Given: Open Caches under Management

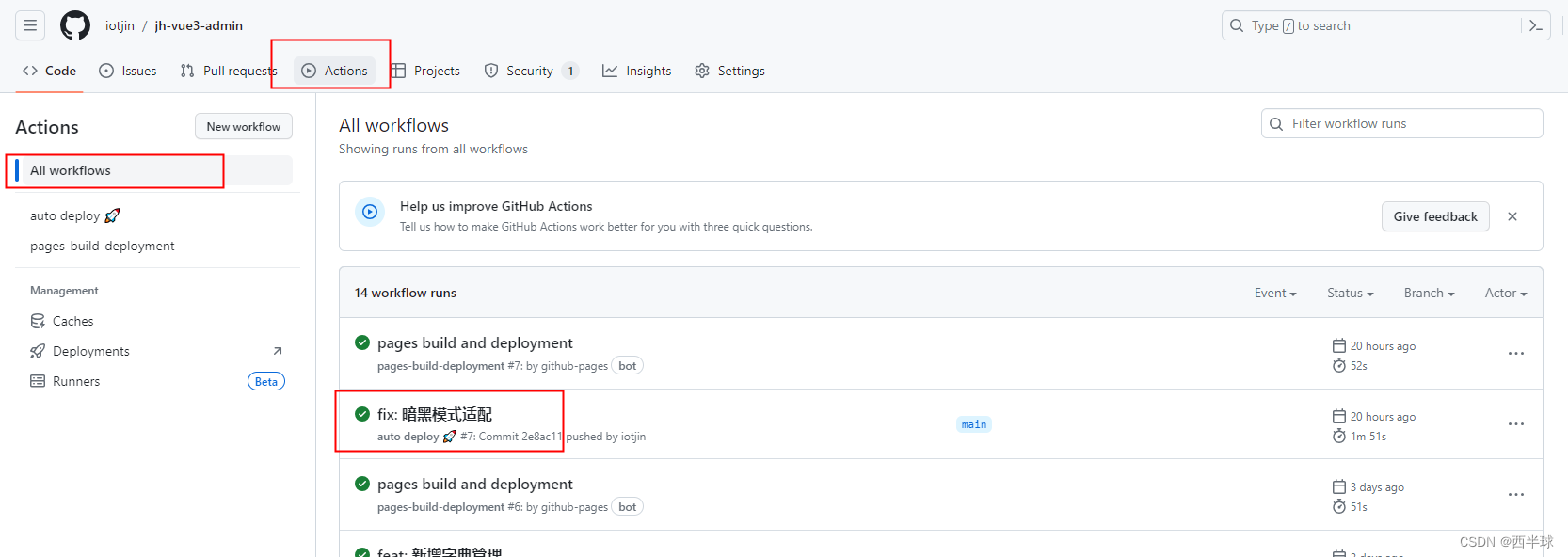Looking at the screenshot, I should (x=72, y=321).
